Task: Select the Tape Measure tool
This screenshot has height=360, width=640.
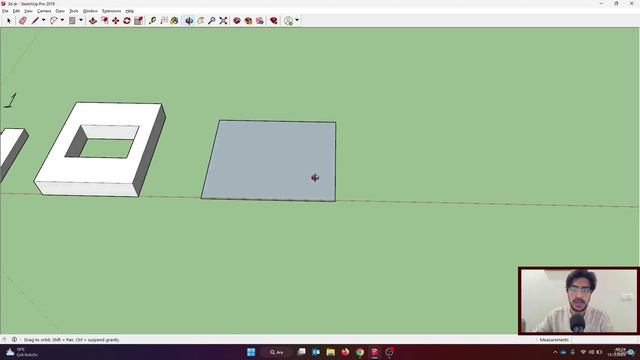Action: (153, 20)
